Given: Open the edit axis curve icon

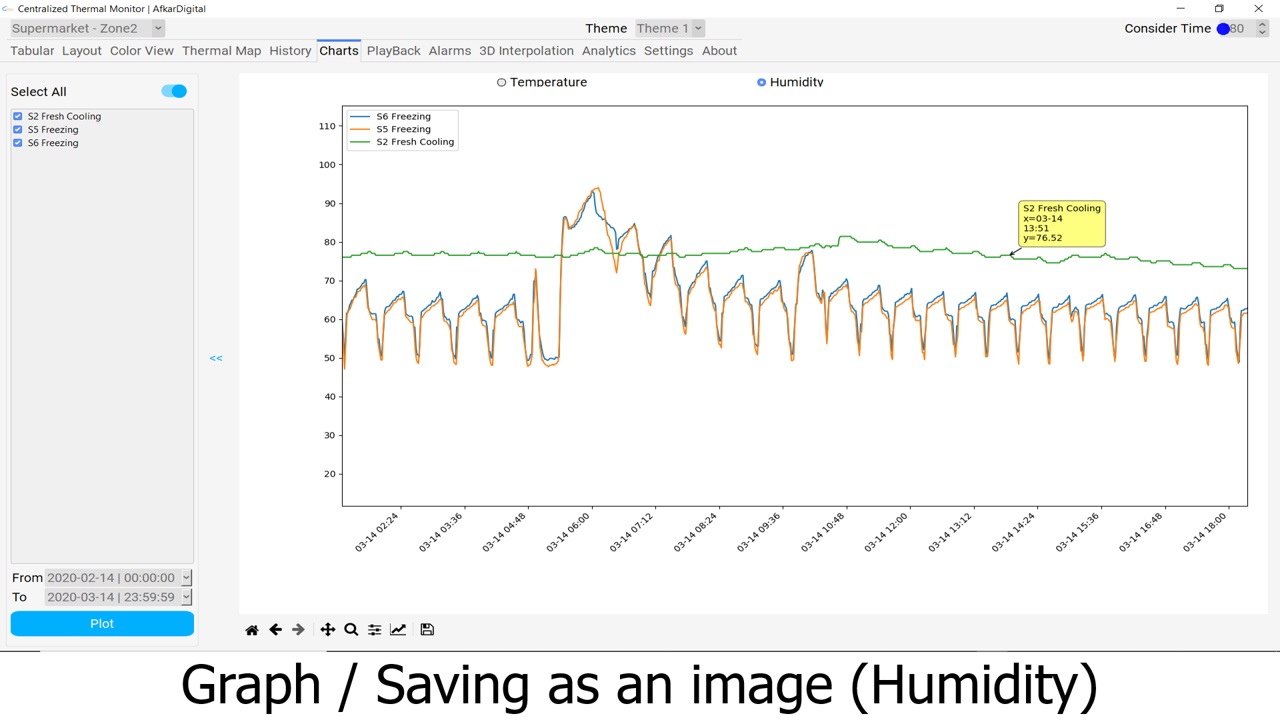Looking at the screenshot, I should pos(398,630).
